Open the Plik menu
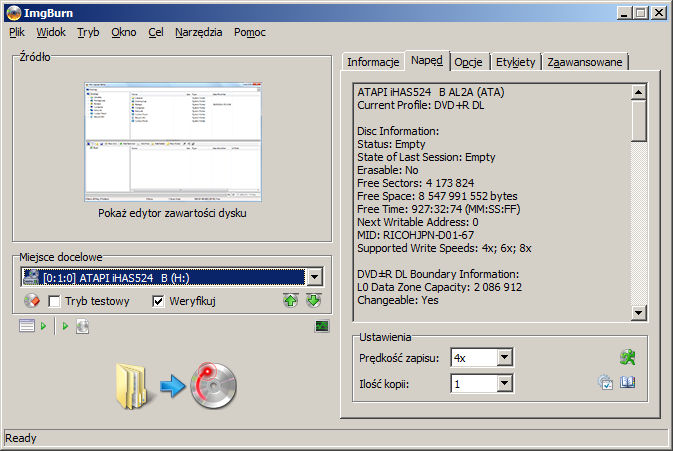The height and width of the screenshot is (451, 673). tap(17, 32)
